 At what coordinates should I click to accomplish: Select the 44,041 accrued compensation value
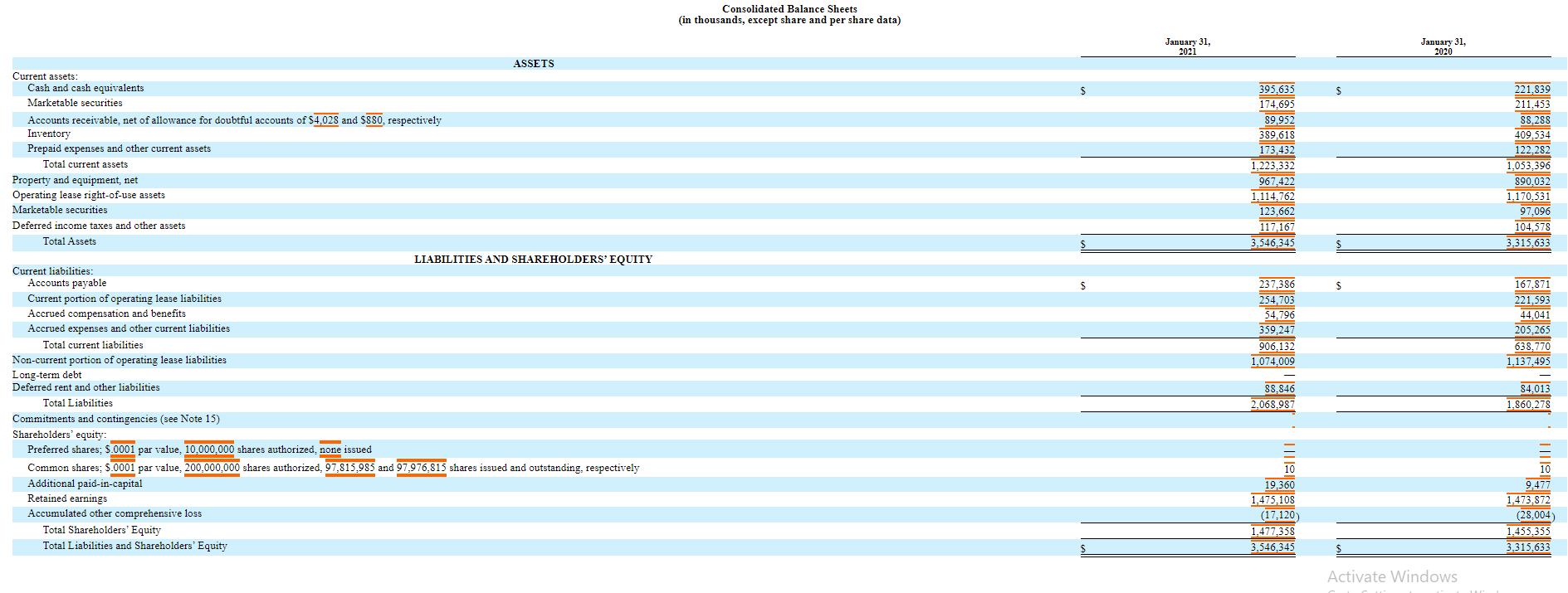[x=1535, y=315]
